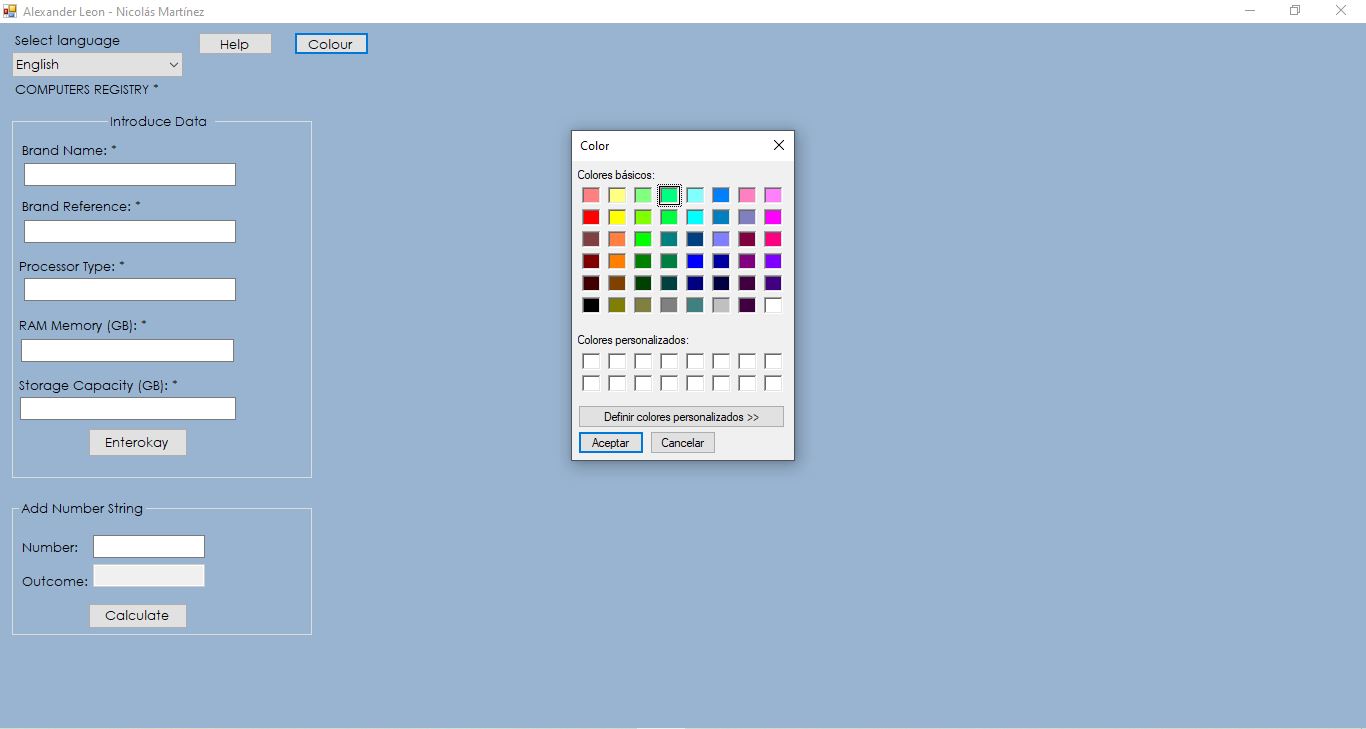
Task: Select the white basic color swatch
Action: 773,305
